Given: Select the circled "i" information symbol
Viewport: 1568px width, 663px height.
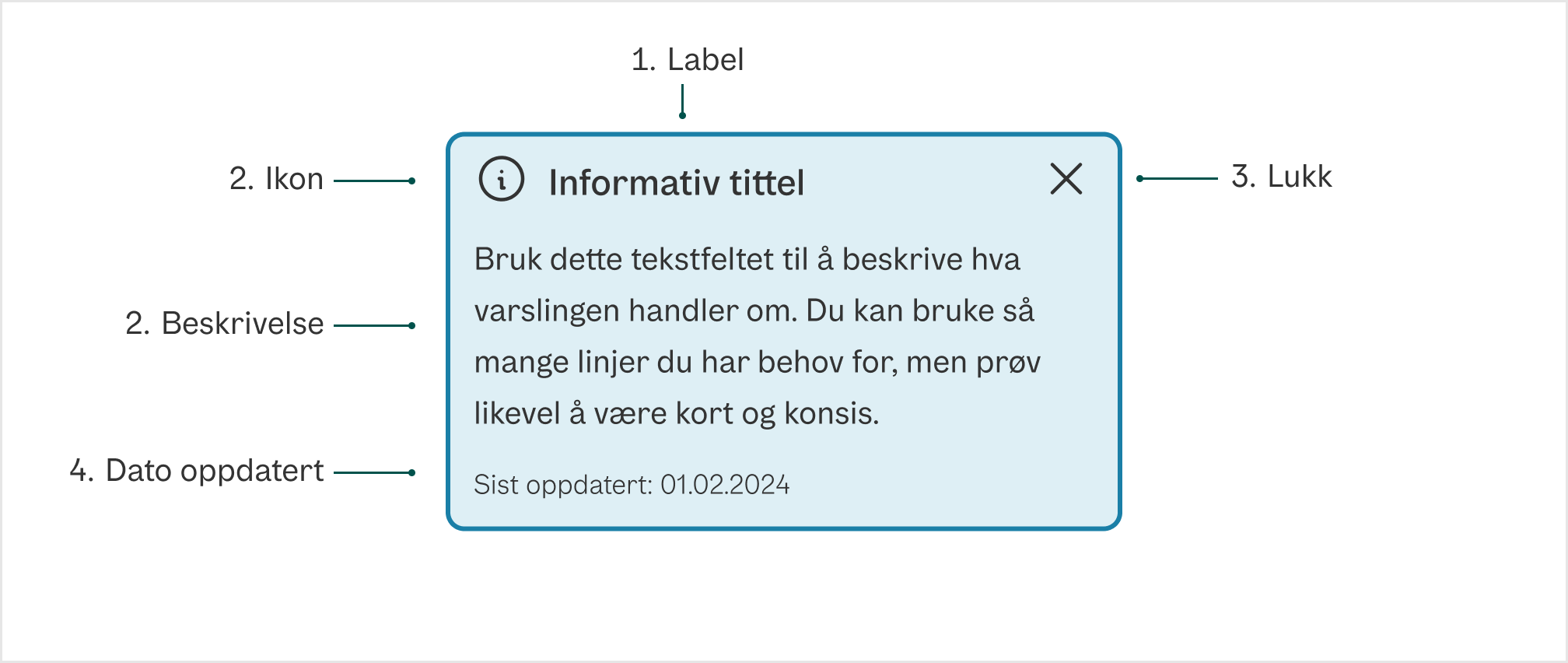Looking at the screenshot, I should tap(502, 180).
